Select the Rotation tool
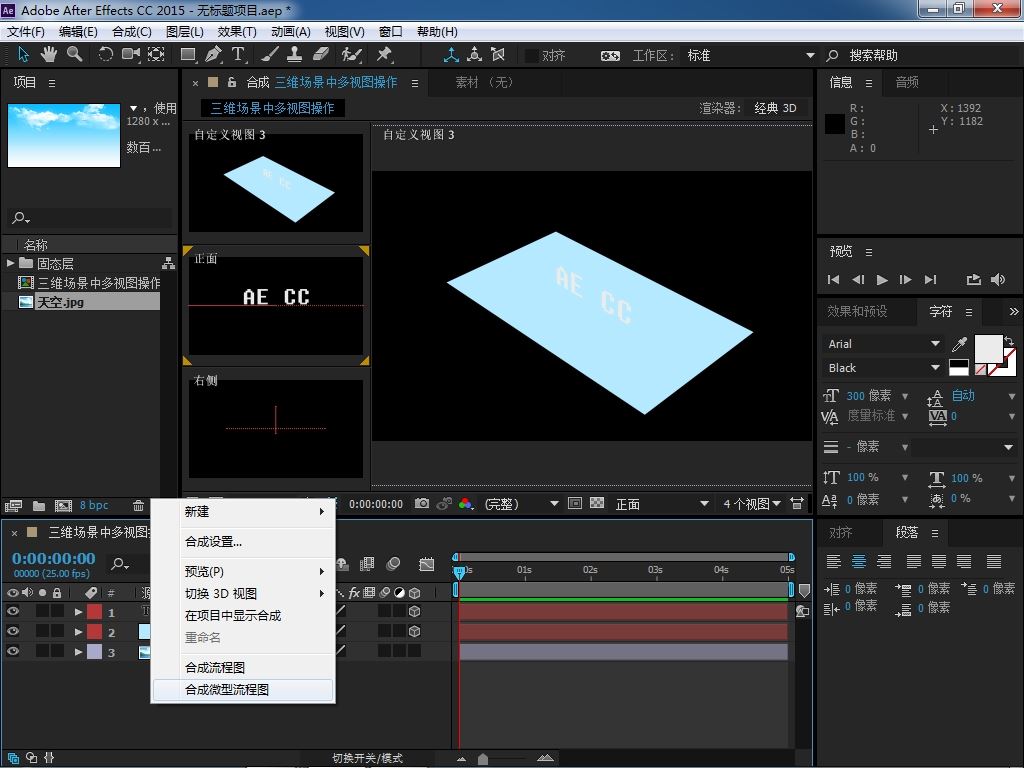This screenshot has width=1024, height=768. (x=105, y=55)
